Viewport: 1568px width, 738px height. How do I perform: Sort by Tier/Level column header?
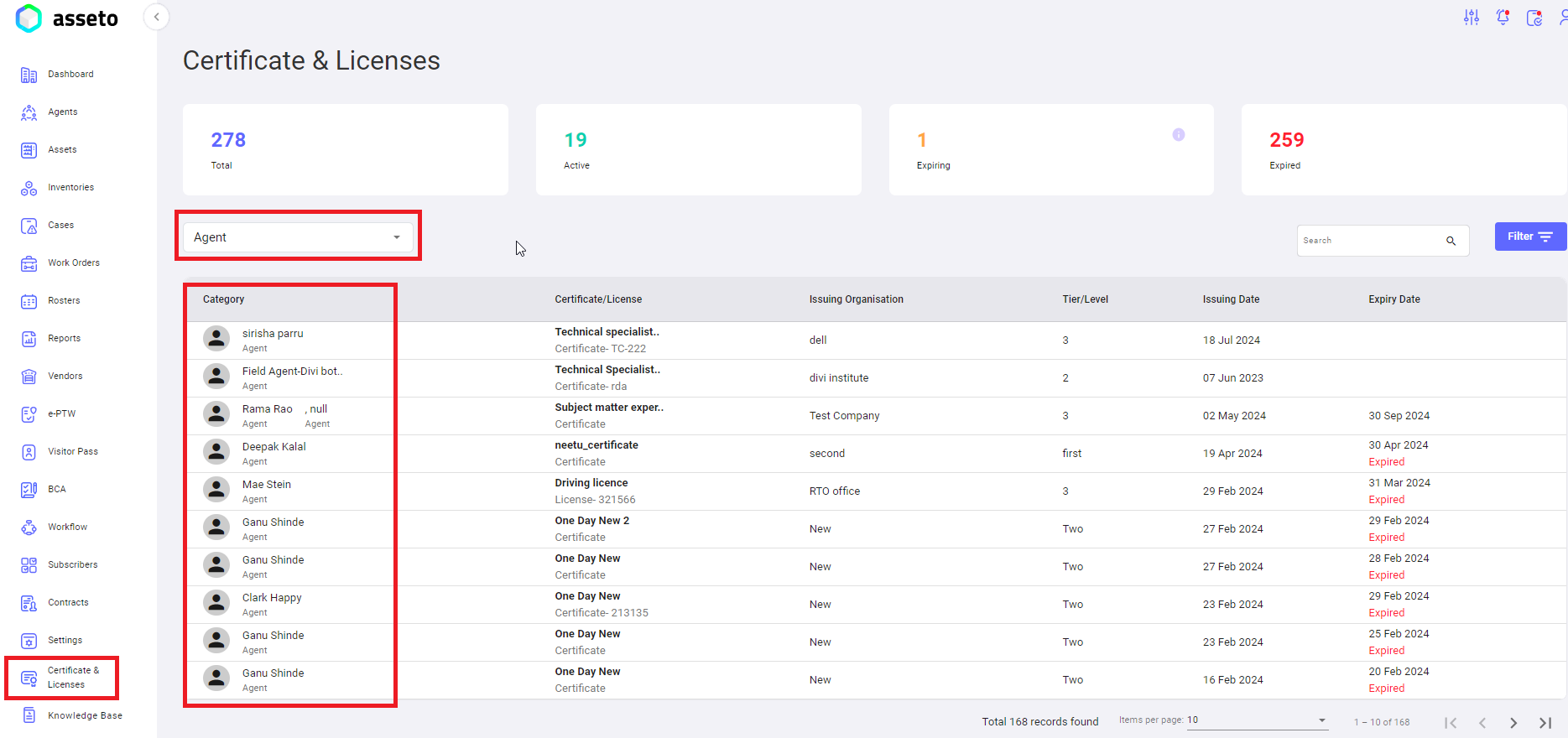[x=1085, y=299]
